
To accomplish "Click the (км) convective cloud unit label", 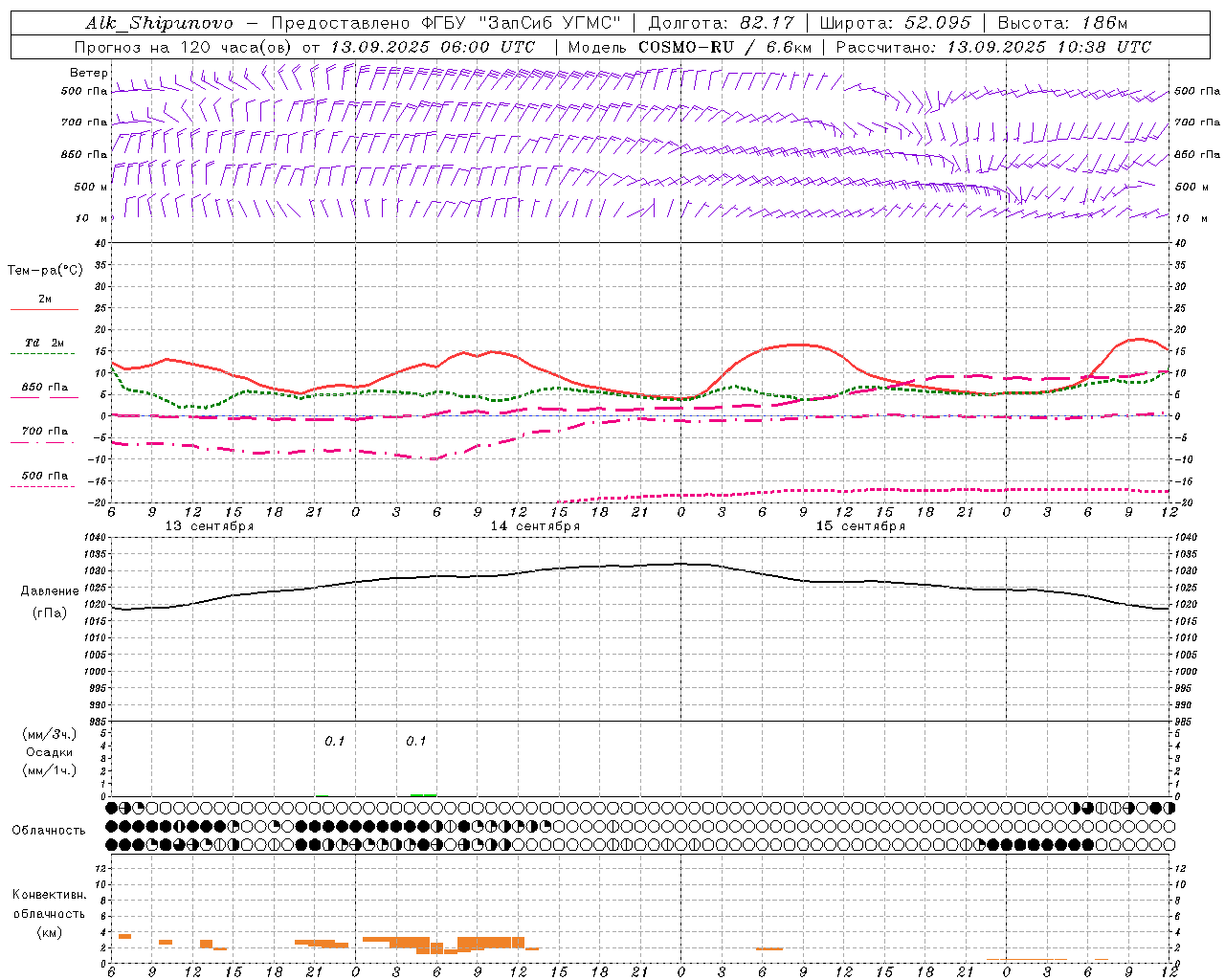I will pyautogui.click(x=50, y=932).
